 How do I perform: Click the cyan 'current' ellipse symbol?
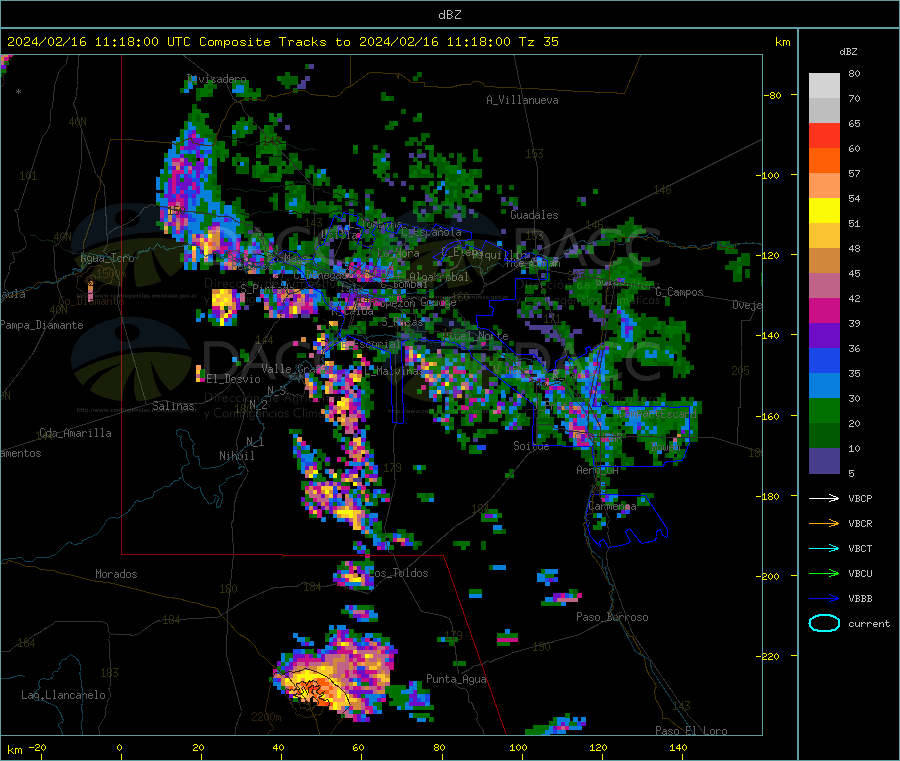pos(824,623)
